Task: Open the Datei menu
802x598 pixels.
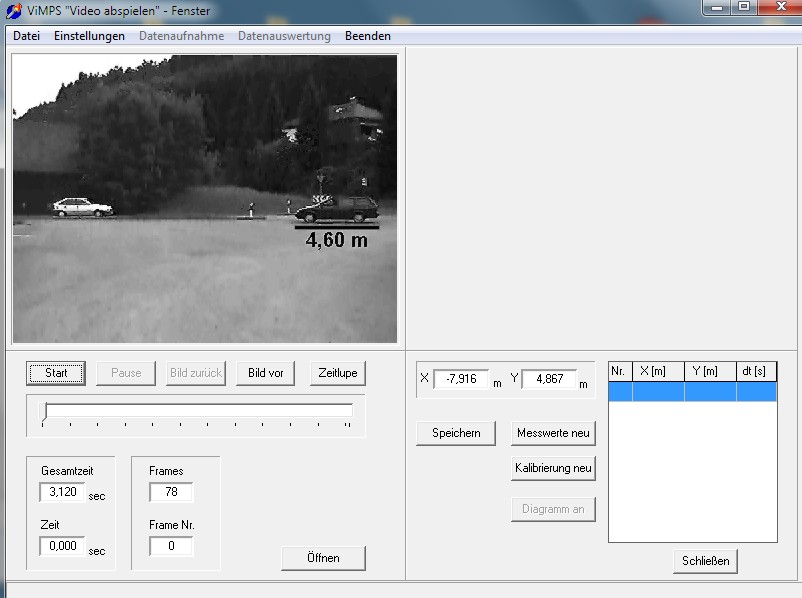Action: pos(27,36)
